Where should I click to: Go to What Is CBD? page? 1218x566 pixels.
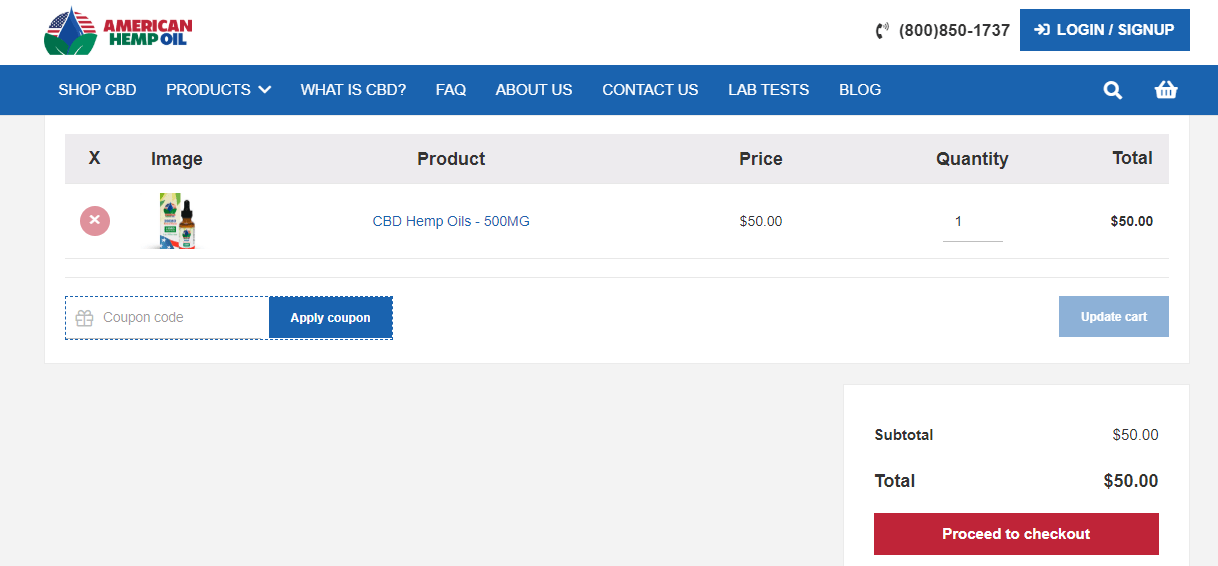[353, 90]
